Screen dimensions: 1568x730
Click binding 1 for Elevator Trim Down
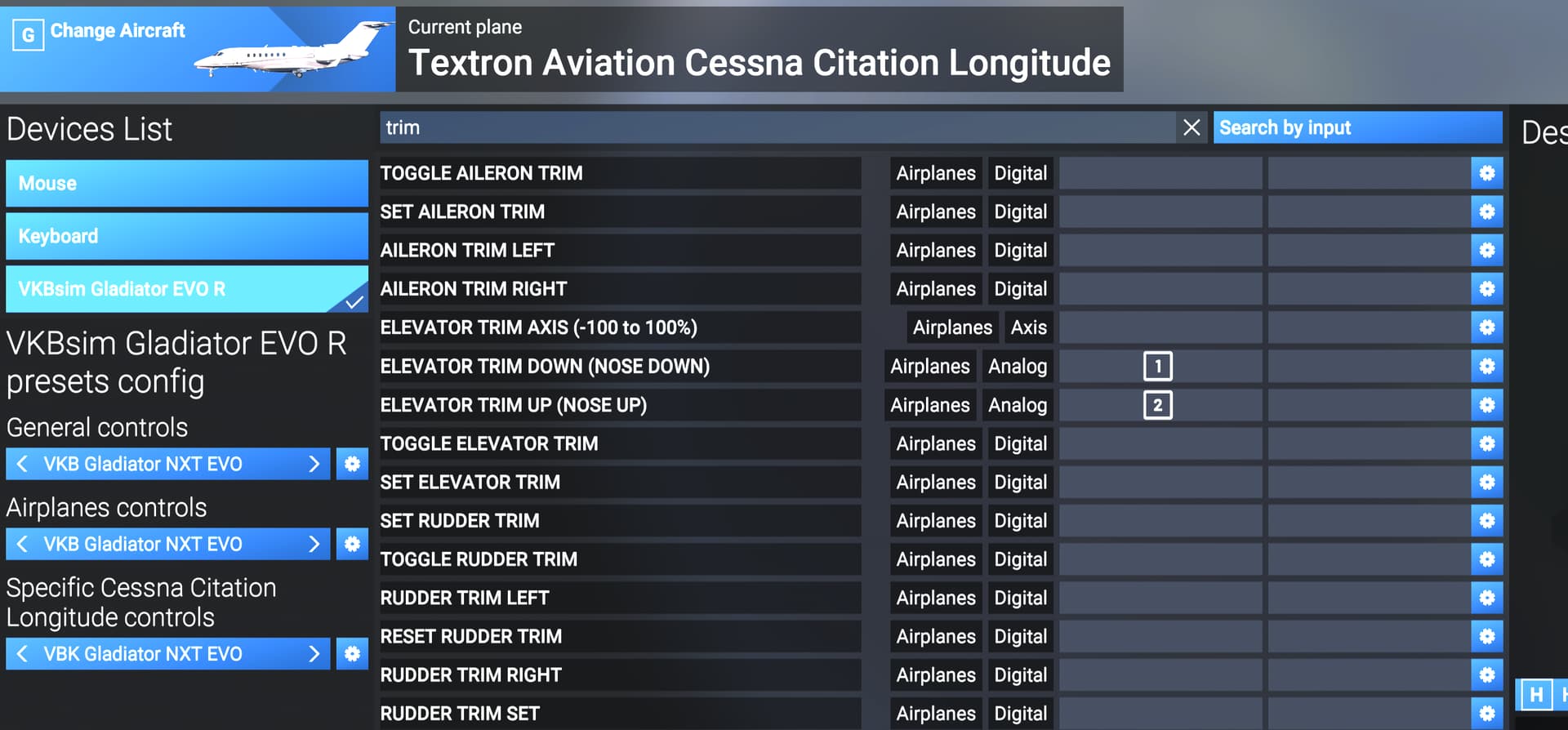(x=1160, y=367)
